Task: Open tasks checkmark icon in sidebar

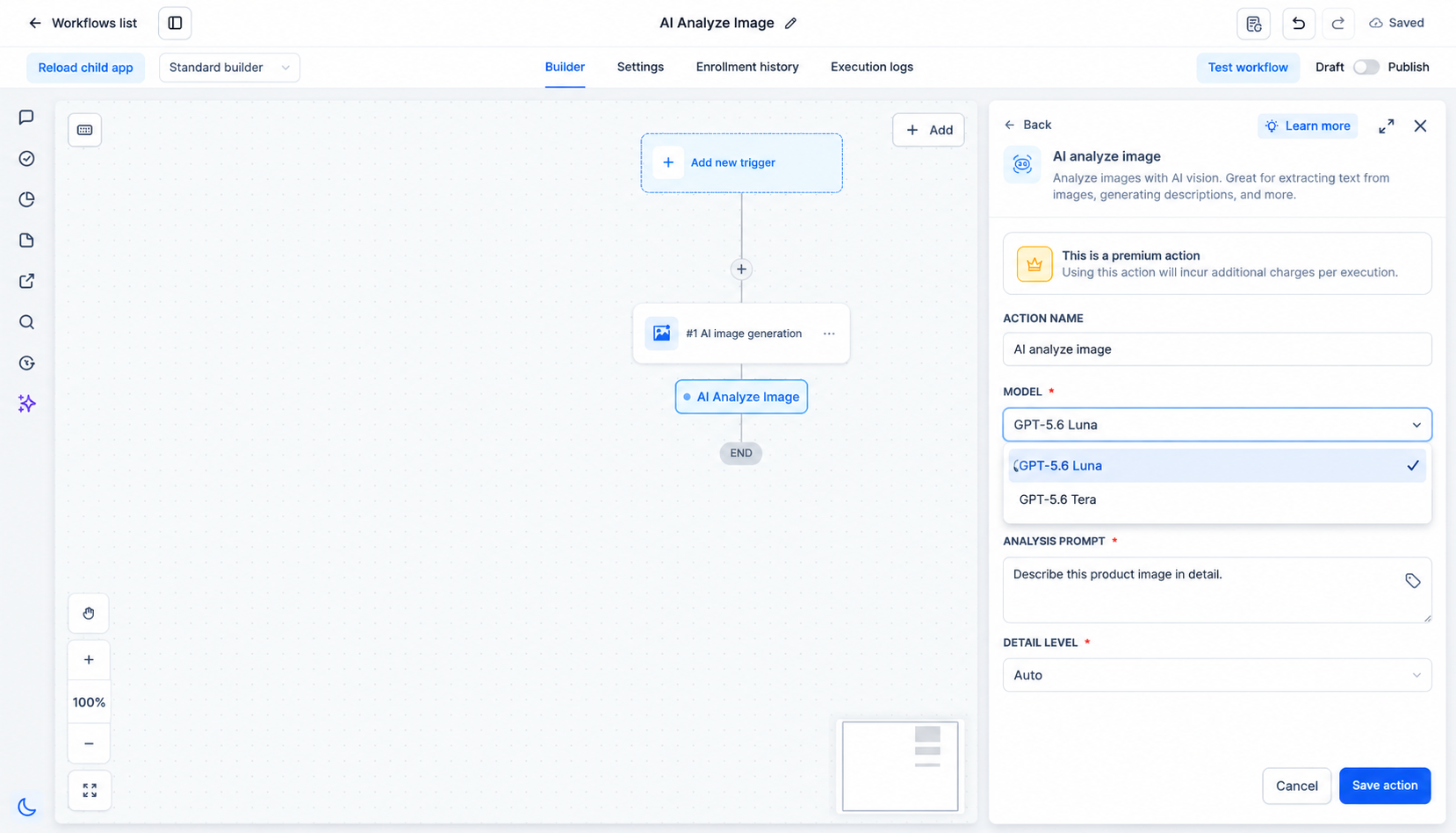Action: tap(26, 158)
